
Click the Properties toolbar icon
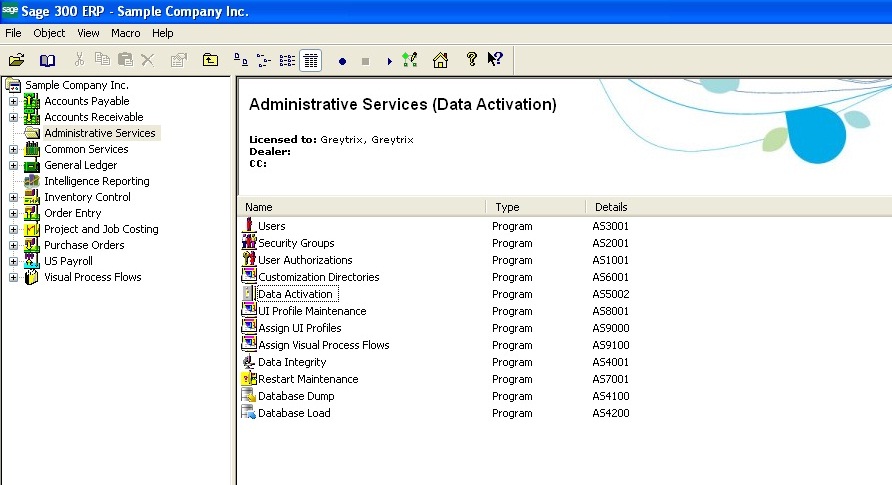point(179,60)
